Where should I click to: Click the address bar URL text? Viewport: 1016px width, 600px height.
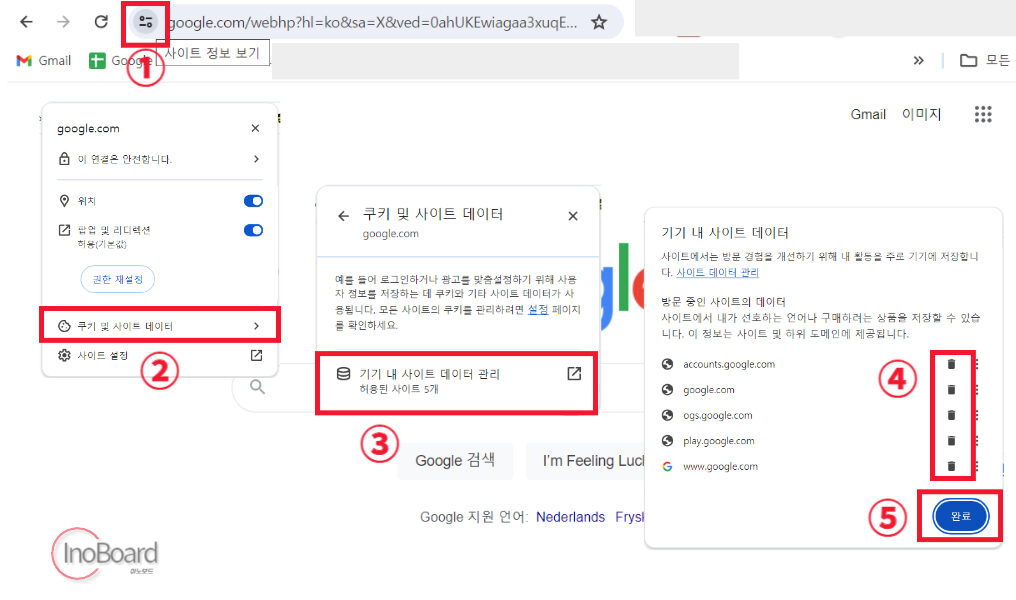pos(373,23)
